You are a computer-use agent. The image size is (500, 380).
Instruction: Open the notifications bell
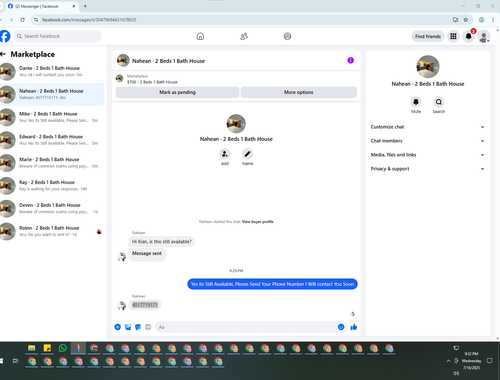(x=468, y=36)
